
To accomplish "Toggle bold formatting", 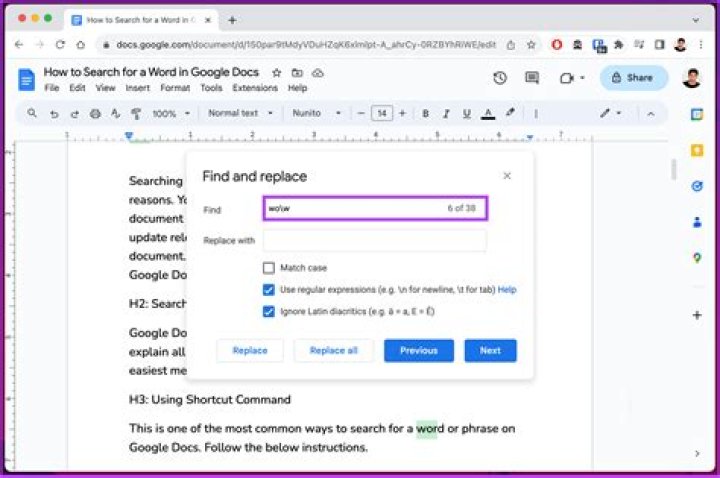I will (x=425, y=114).
